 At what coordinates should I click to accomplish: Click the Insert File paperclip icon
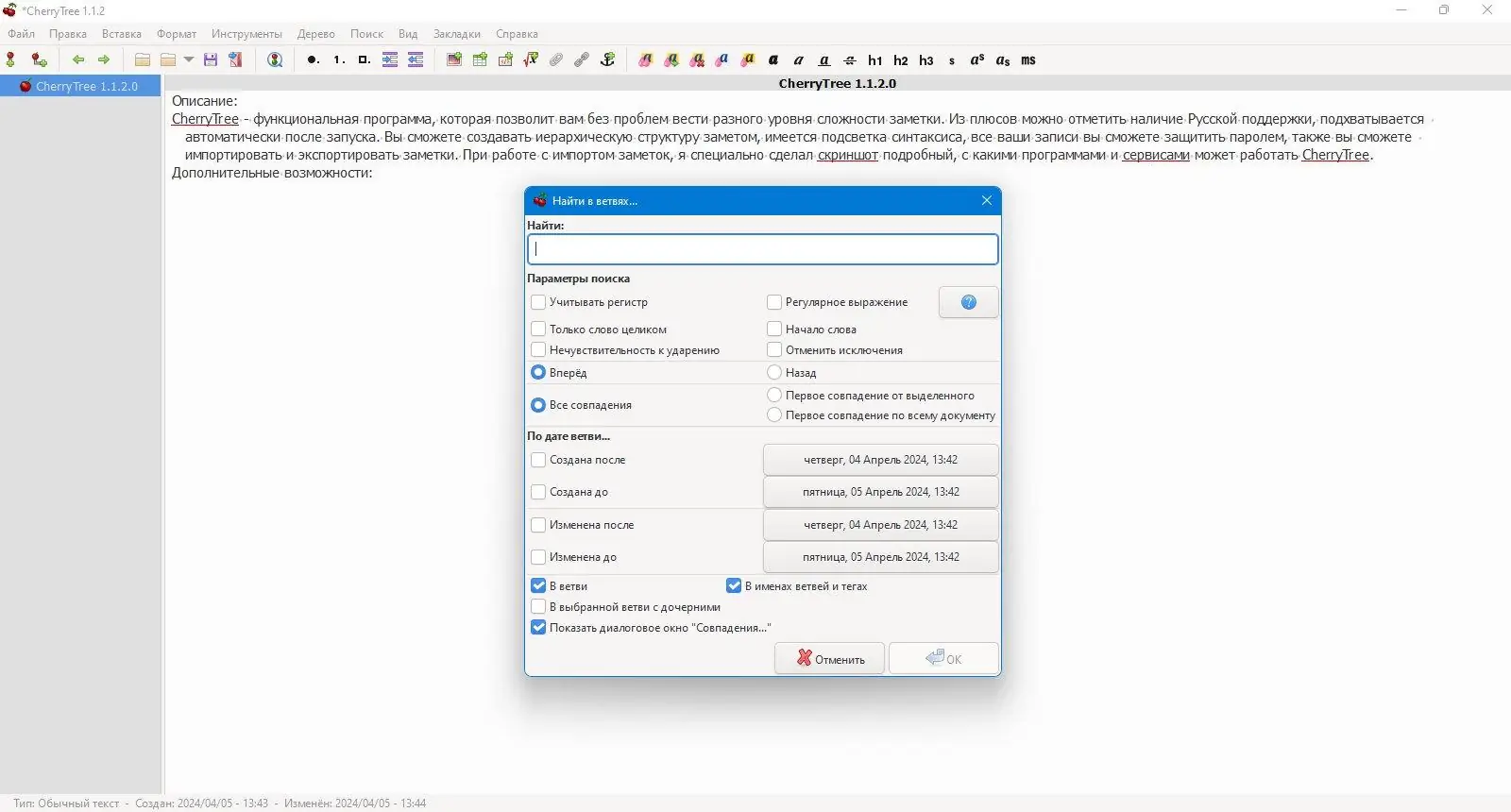click(556, 59)
